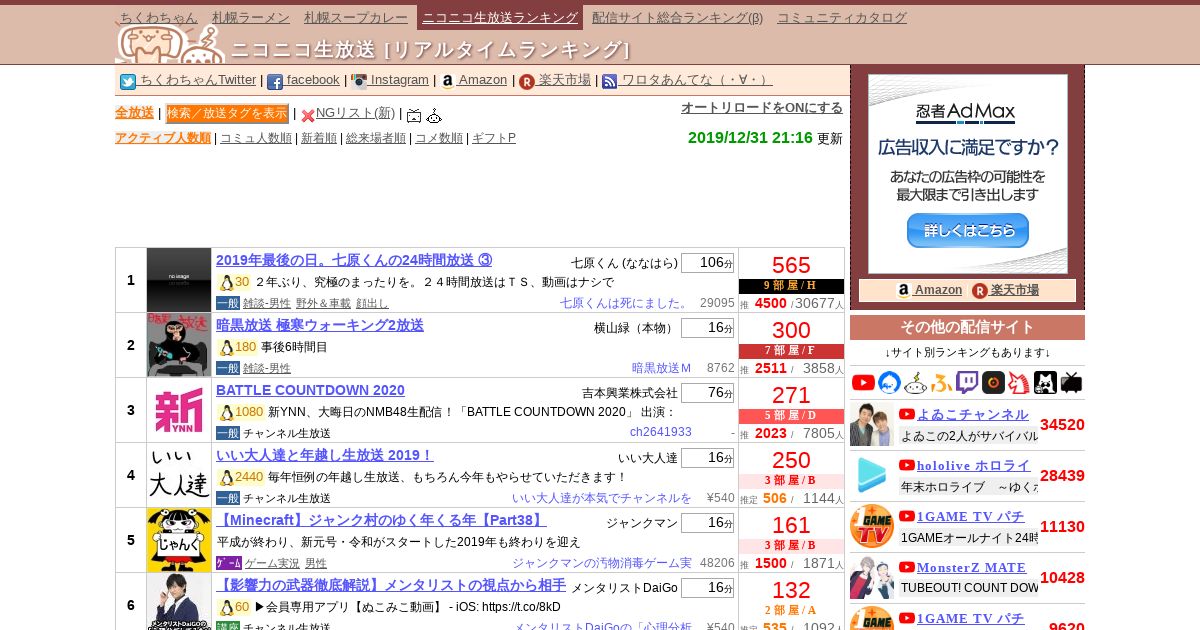The width and height of the screenshot is (1200, 630).
Task: Open いい大人達と年越し生放送 2019 link
Action: coord(325,455)
